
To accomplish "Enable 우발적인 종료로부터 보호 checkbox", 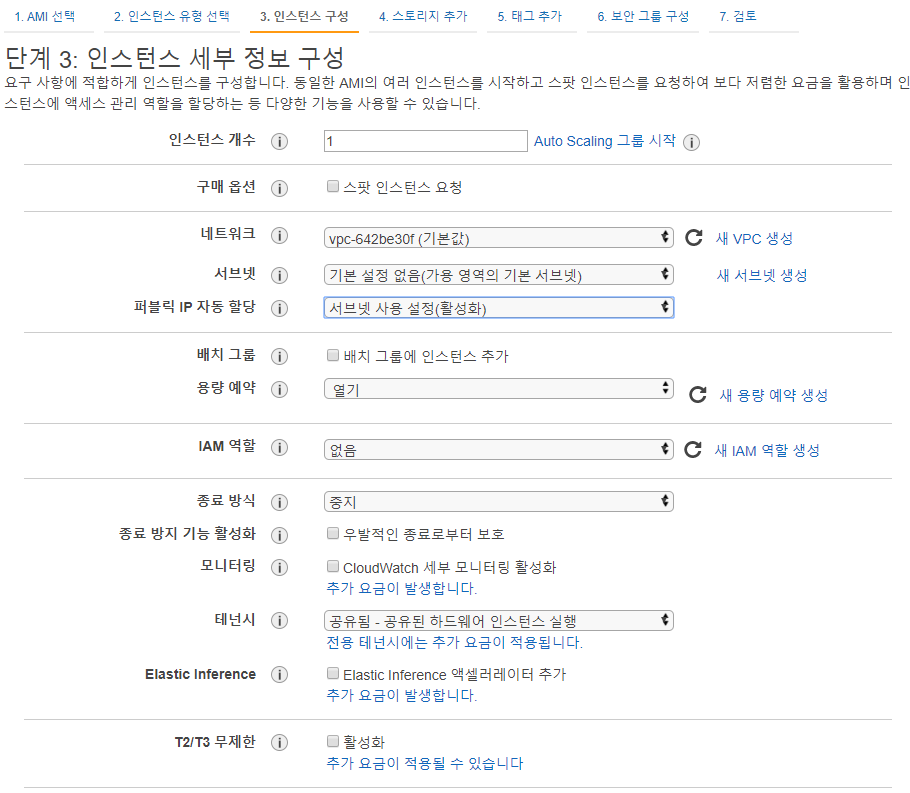I will [333, 533].
